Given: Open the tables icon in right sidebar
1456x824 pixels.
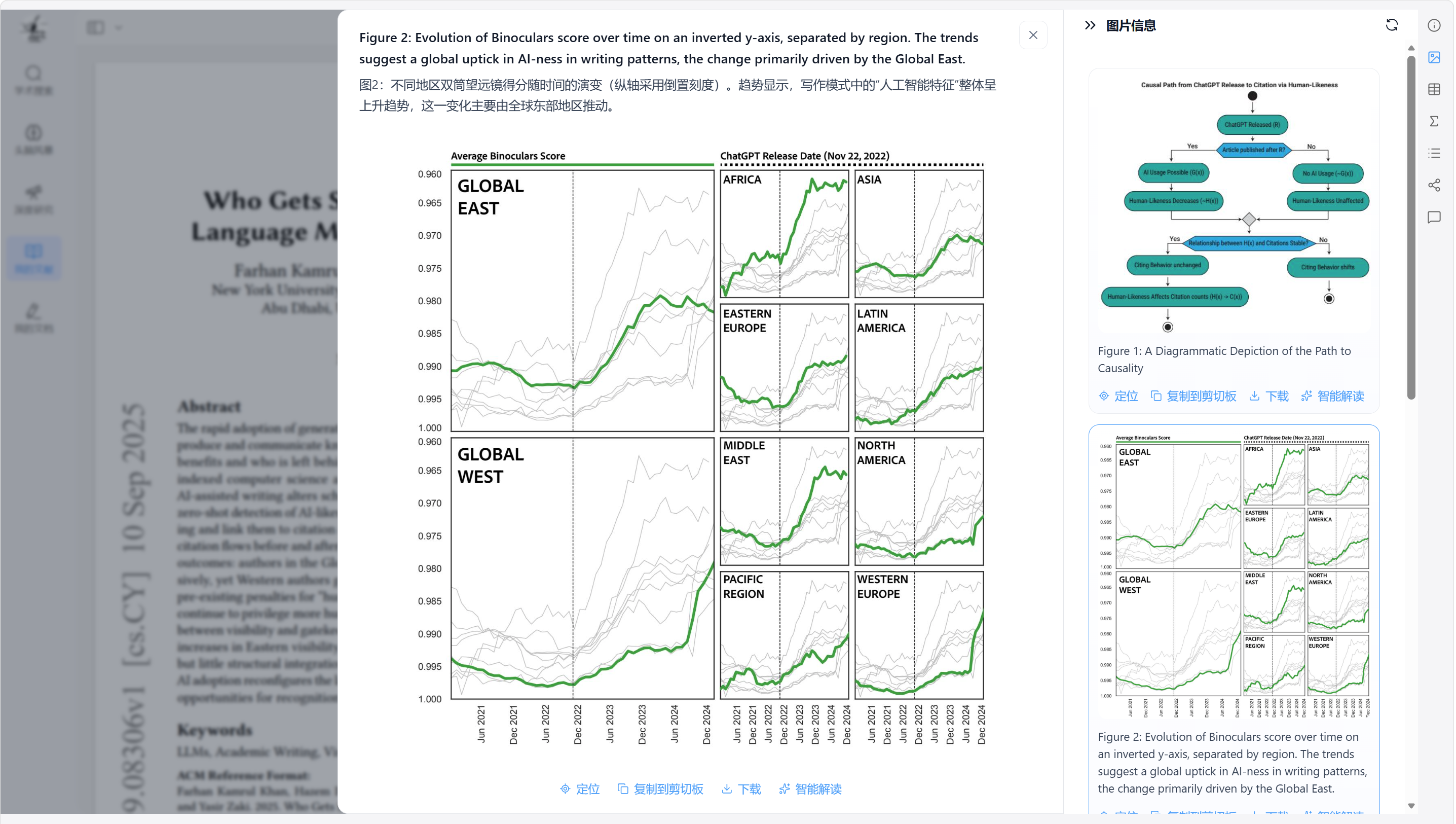Looking at the screenshot, I should click(x=1434, y=89).
